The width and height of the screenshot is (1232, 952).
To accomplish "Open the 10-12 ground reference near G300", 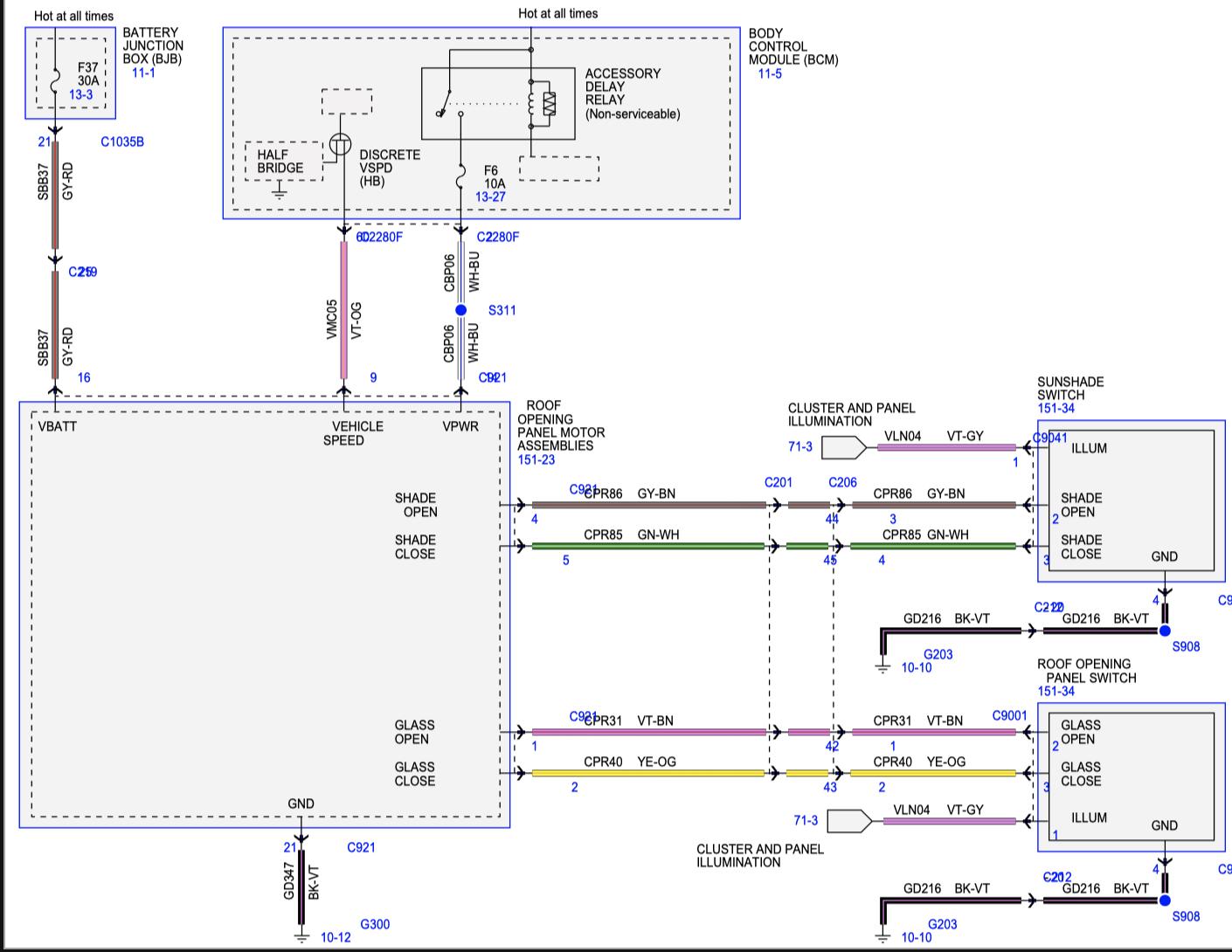I will (336, 937).
